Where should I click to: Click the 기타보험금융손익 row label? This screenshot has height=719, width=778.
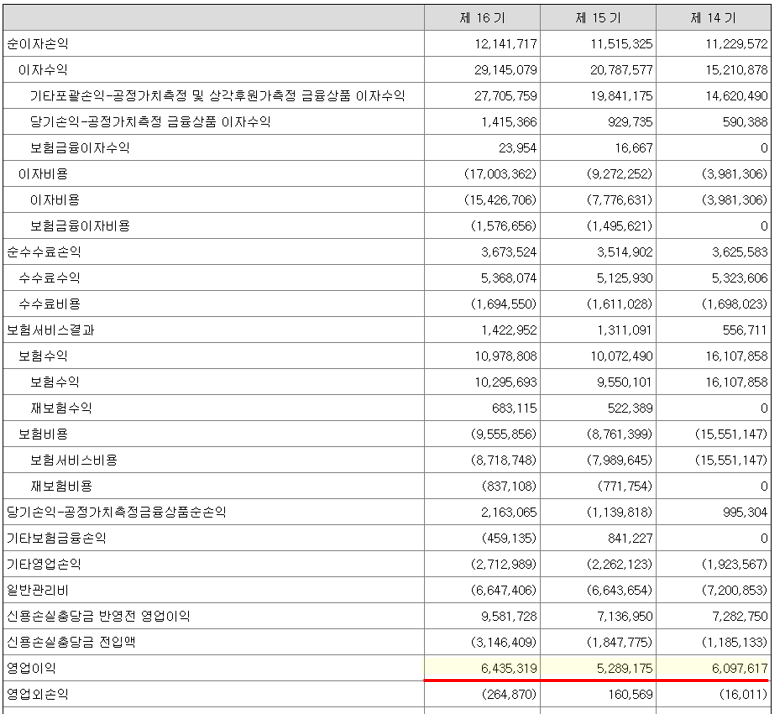click(56, 538)
